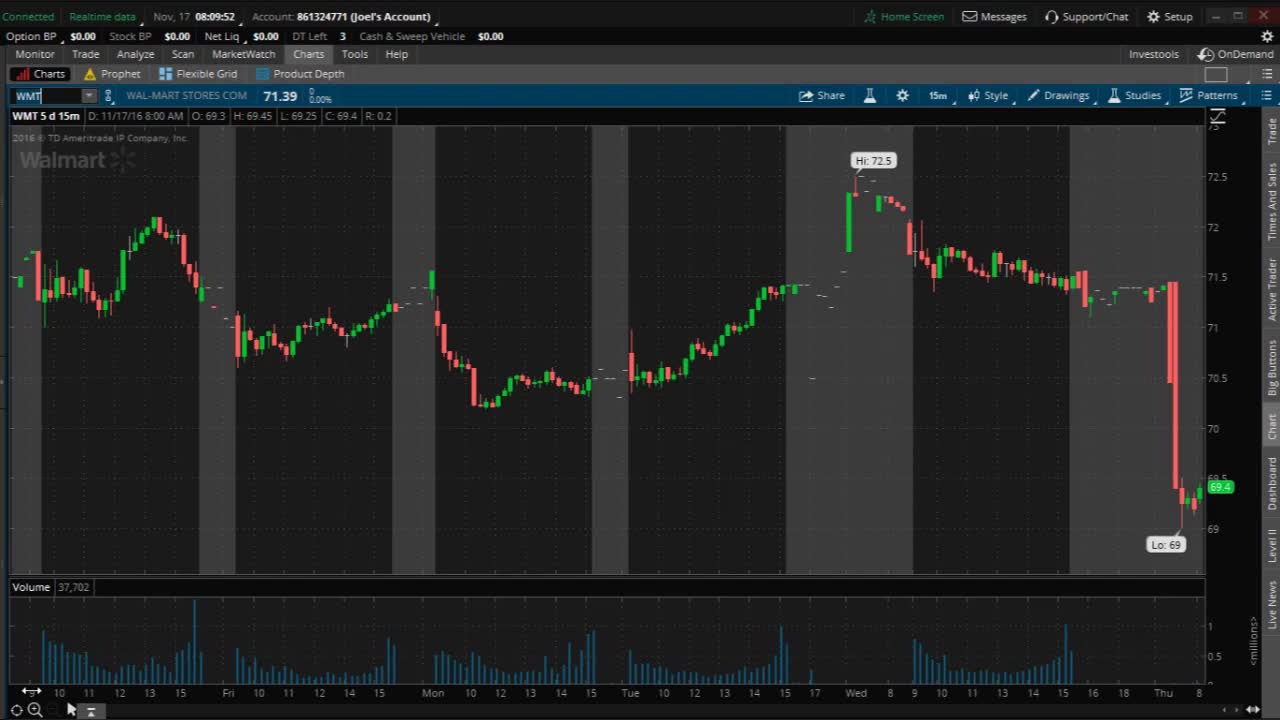Click the Realtime data status indicator
Viewport: 1280px width, 720px height.
pos(102,16)
